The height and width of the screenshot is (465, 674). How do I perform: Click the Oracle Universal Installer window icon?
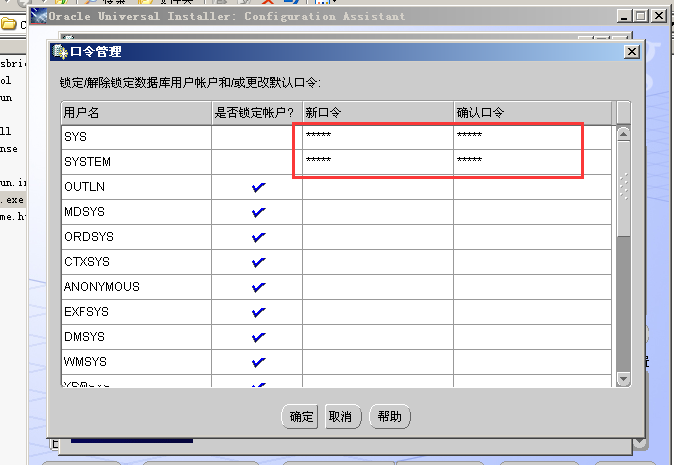tap(39, 16)
